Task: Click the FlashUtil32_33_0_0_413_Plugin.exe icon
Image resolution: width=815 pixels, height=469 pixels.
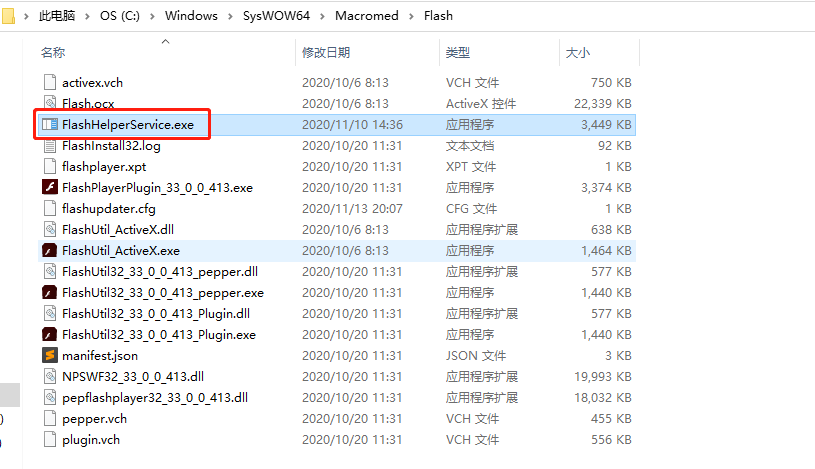Action: 50,334
